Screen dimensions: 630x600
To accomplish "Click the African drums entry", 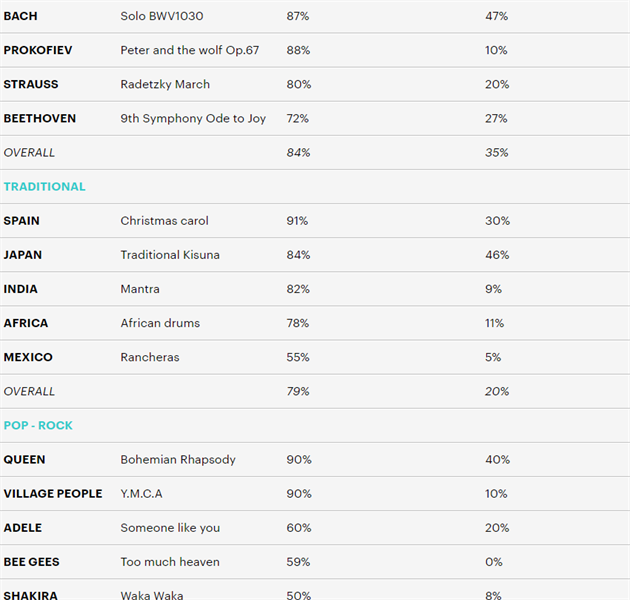I will coord(160,323).
